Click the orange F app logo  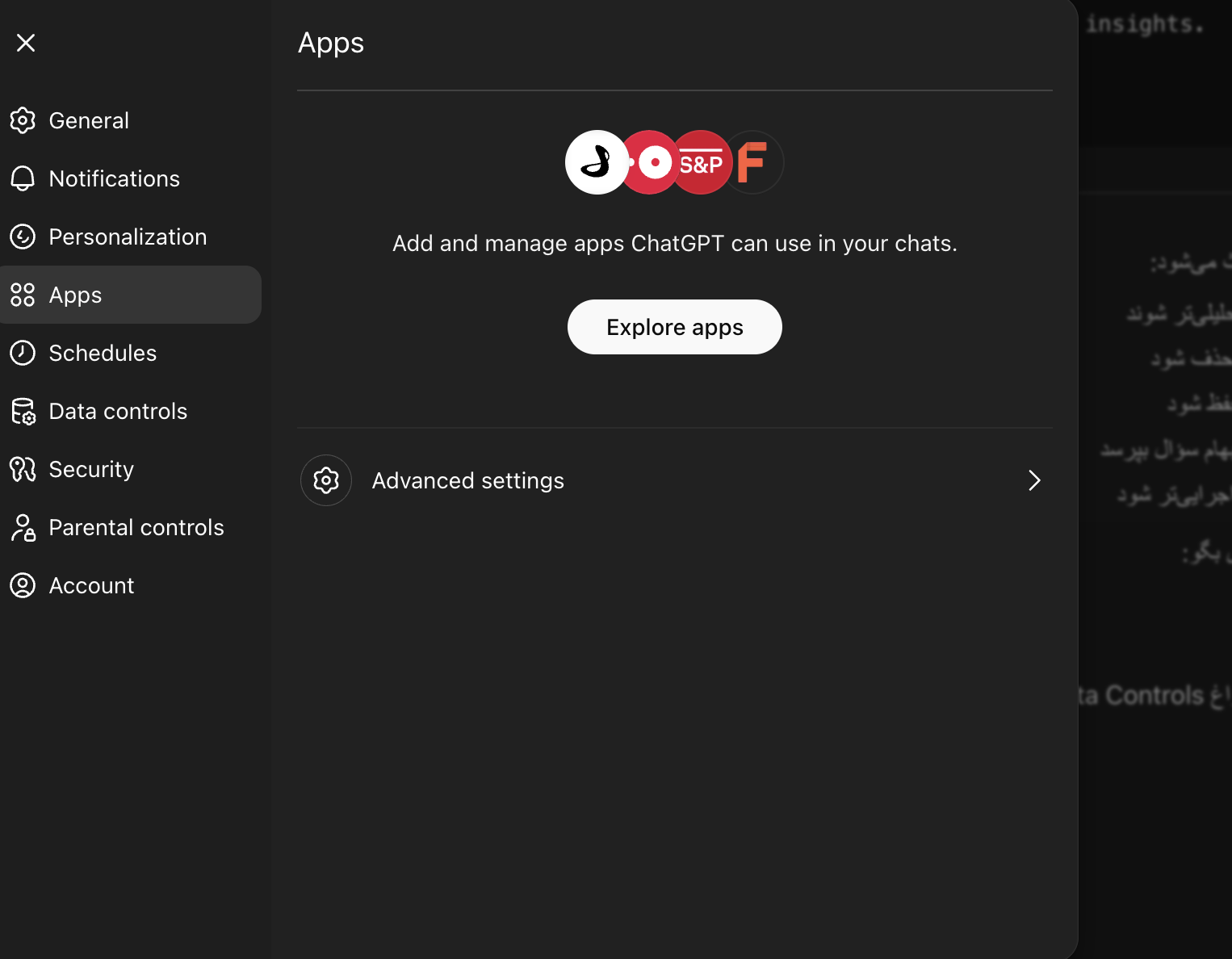753,162
